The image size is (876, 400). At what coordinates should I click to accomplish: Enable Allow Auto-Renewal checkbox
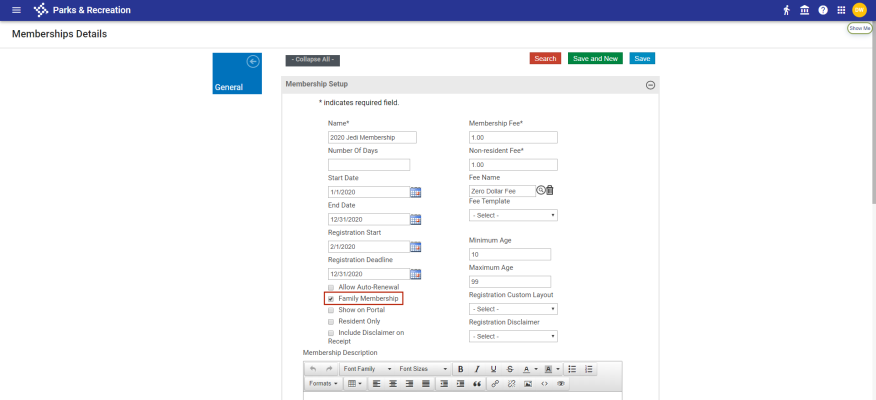[331, 287]
